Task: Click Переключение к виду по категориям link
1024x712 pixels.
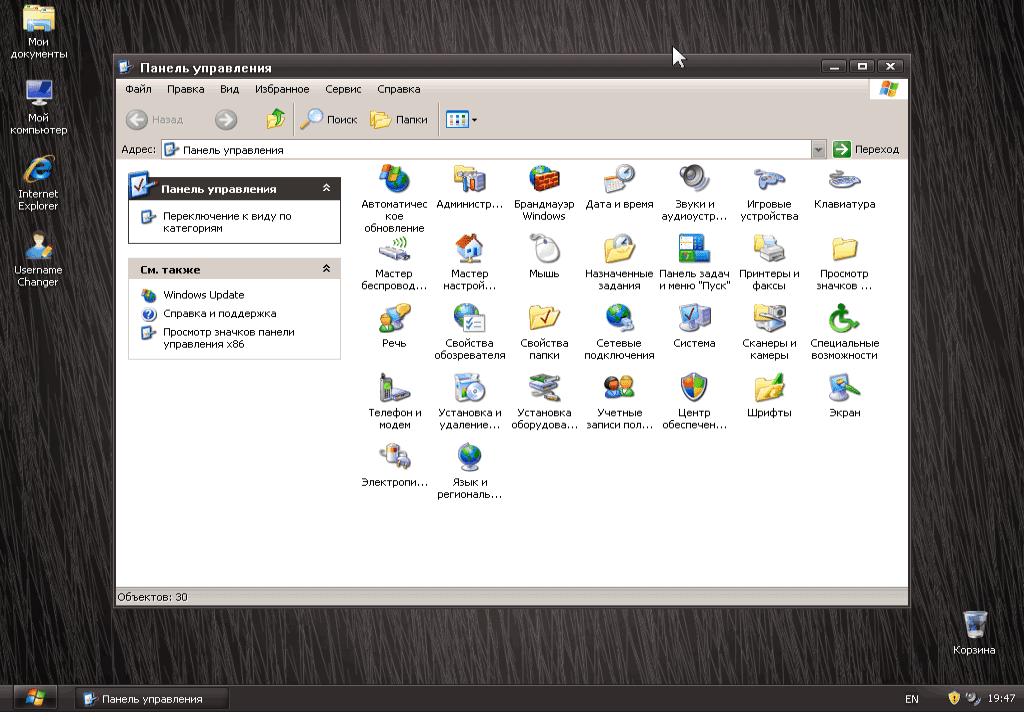Action: coord(227,222)
